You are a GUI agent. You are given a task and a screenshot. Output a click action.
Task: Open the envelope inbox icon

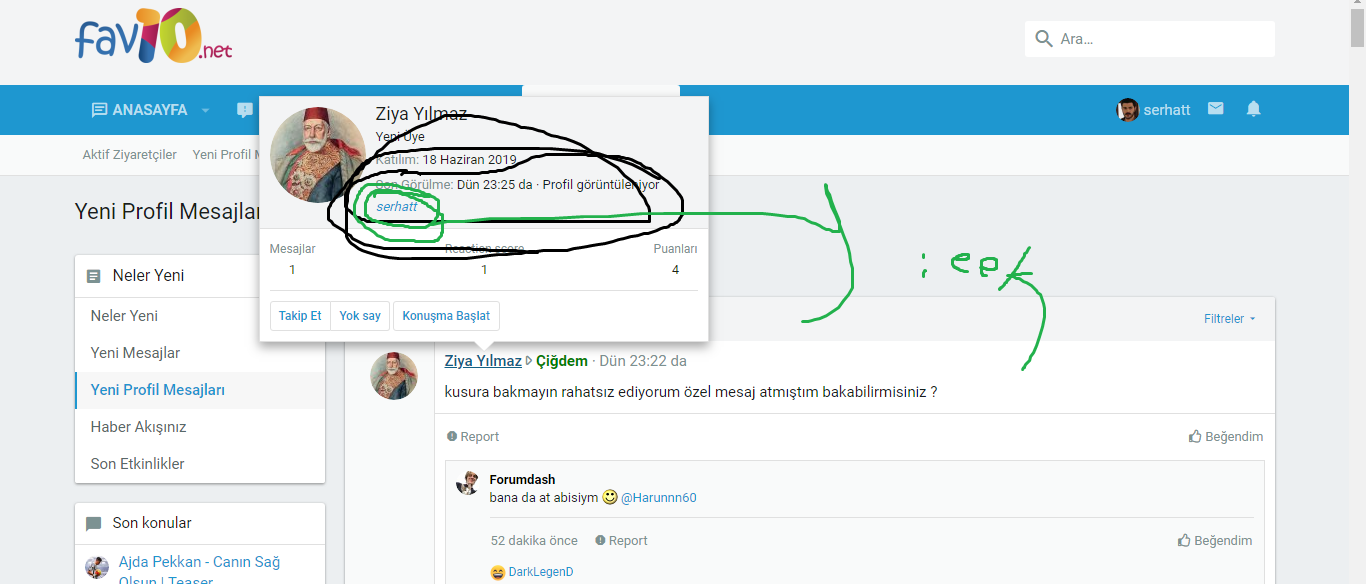pyautogui.click(x=1215, y=109)
